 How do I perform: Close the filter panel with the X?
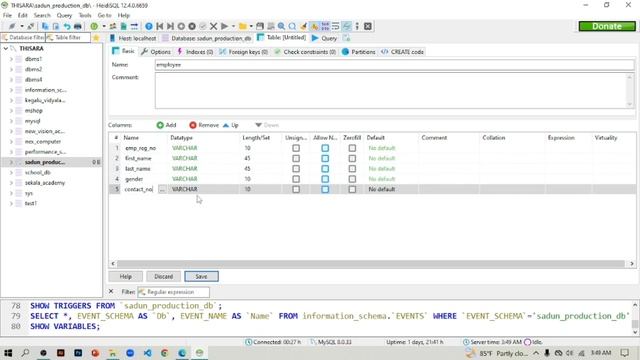(111, 291)
